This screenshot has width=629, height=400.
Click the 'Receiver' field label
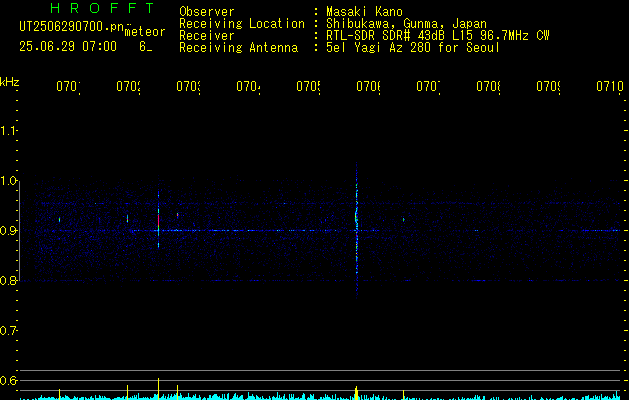[x=207, y=36]
